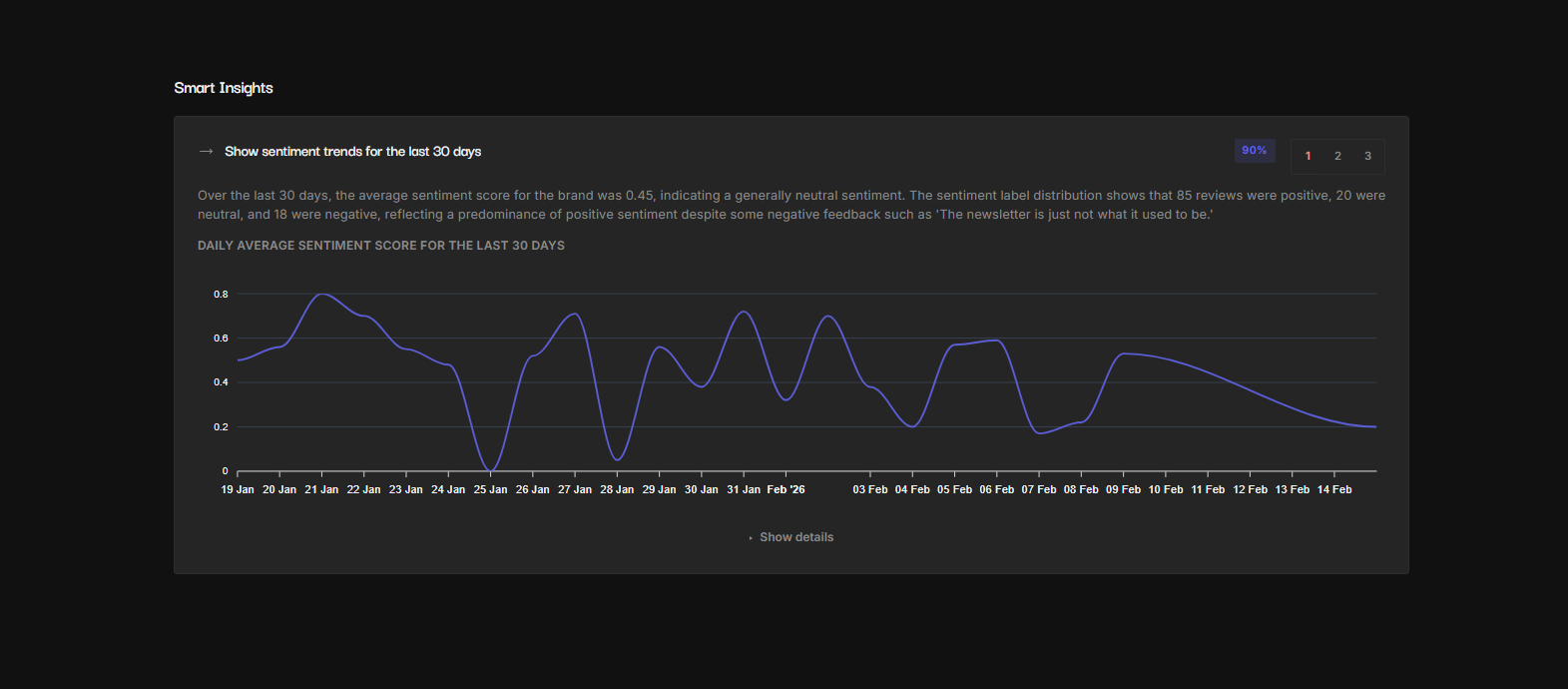The height and width of the screenshot is (689, 1568).
Task: Switch to insight page 3
Action: pyautogui.click(x=1367, y=156)
